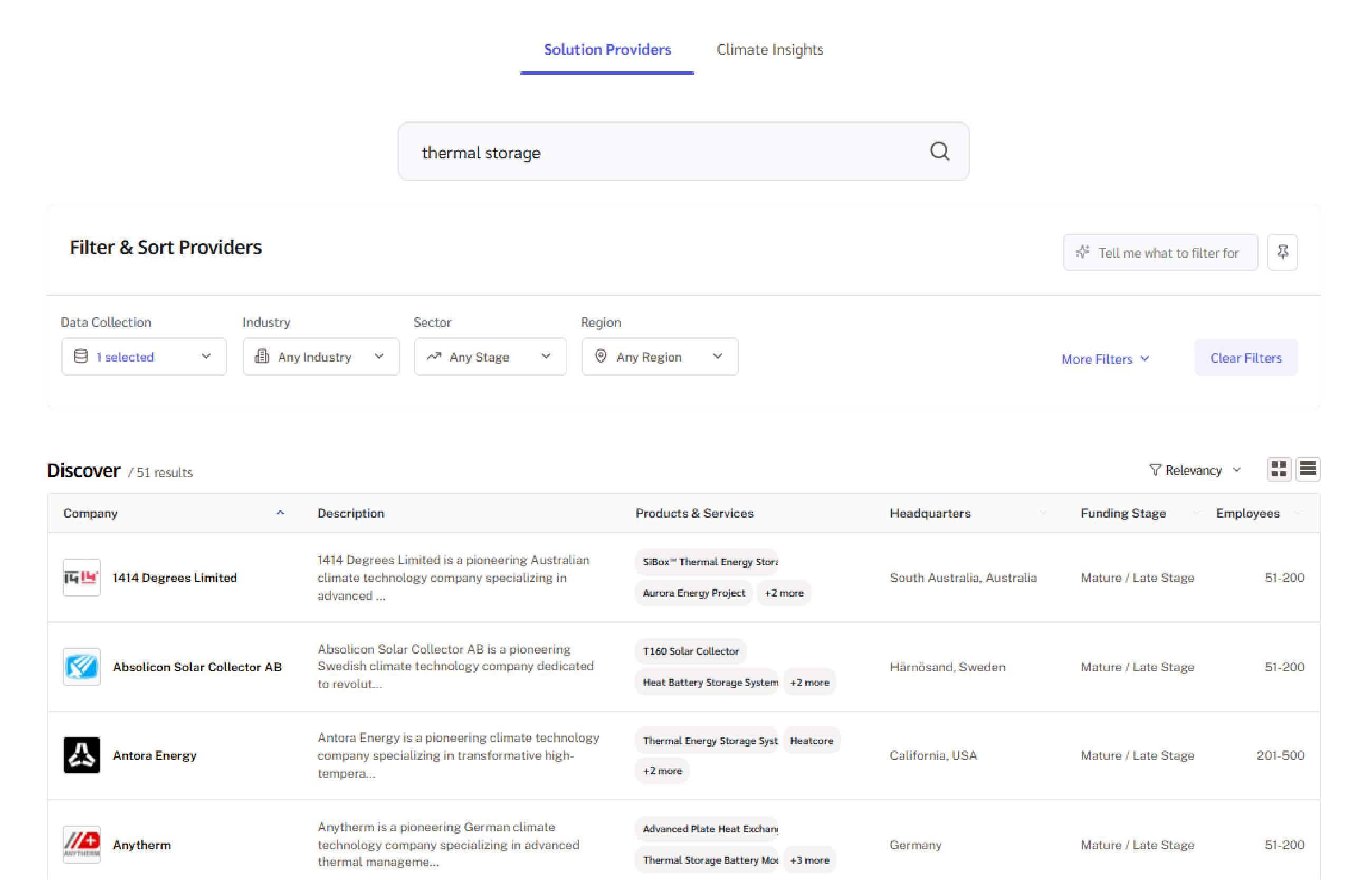Expand the More Filters link
The width and height of the screenshot is (1372, 880).
(1104, 359)
